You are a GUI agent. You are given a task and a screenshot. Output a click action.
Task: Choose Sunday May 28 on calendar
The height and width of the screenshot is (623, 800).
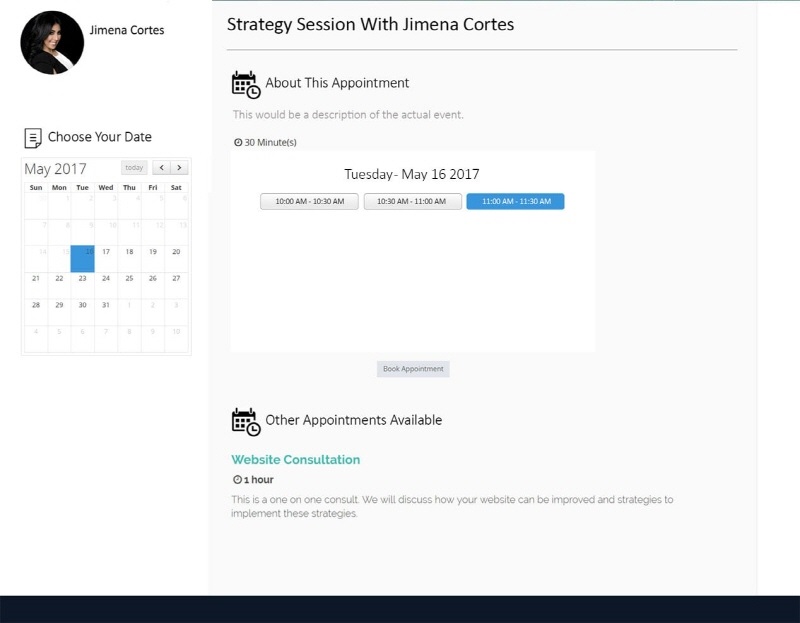[x=36, y=312]
